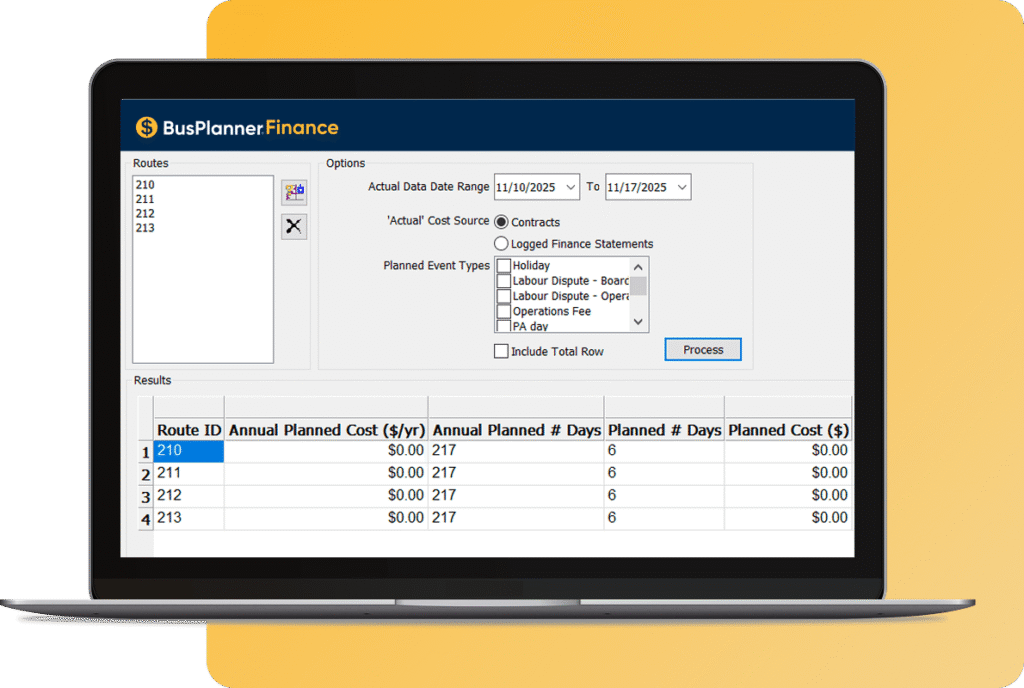The width and height of the screenshot is (1024, 688).
Task: Enable the Include Total Row checkbox
Action: (502, 352)
